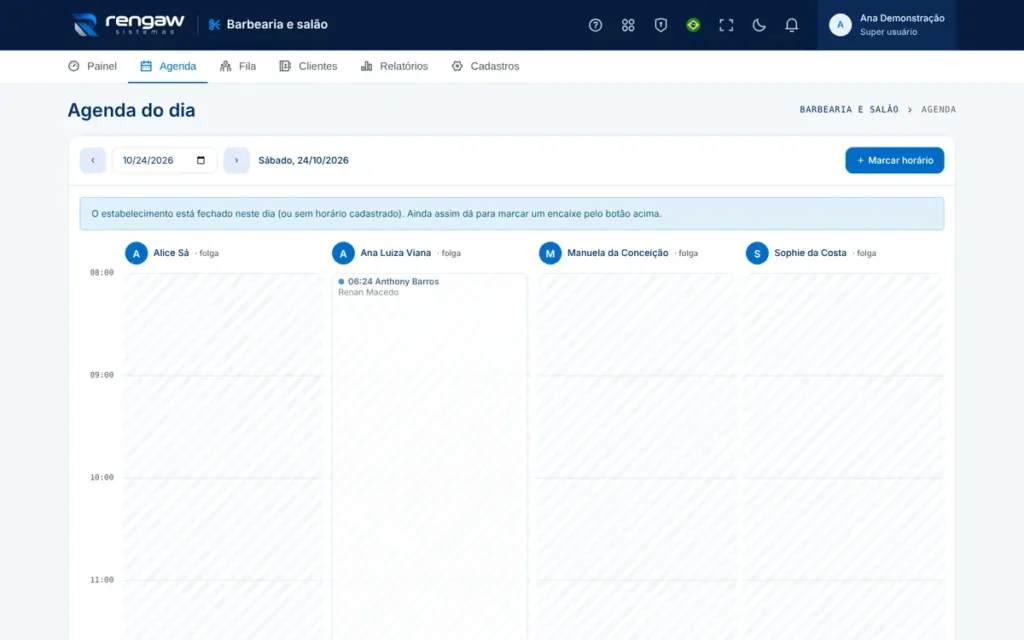
Task: Go to next day arrow
Action: (236, 160)
